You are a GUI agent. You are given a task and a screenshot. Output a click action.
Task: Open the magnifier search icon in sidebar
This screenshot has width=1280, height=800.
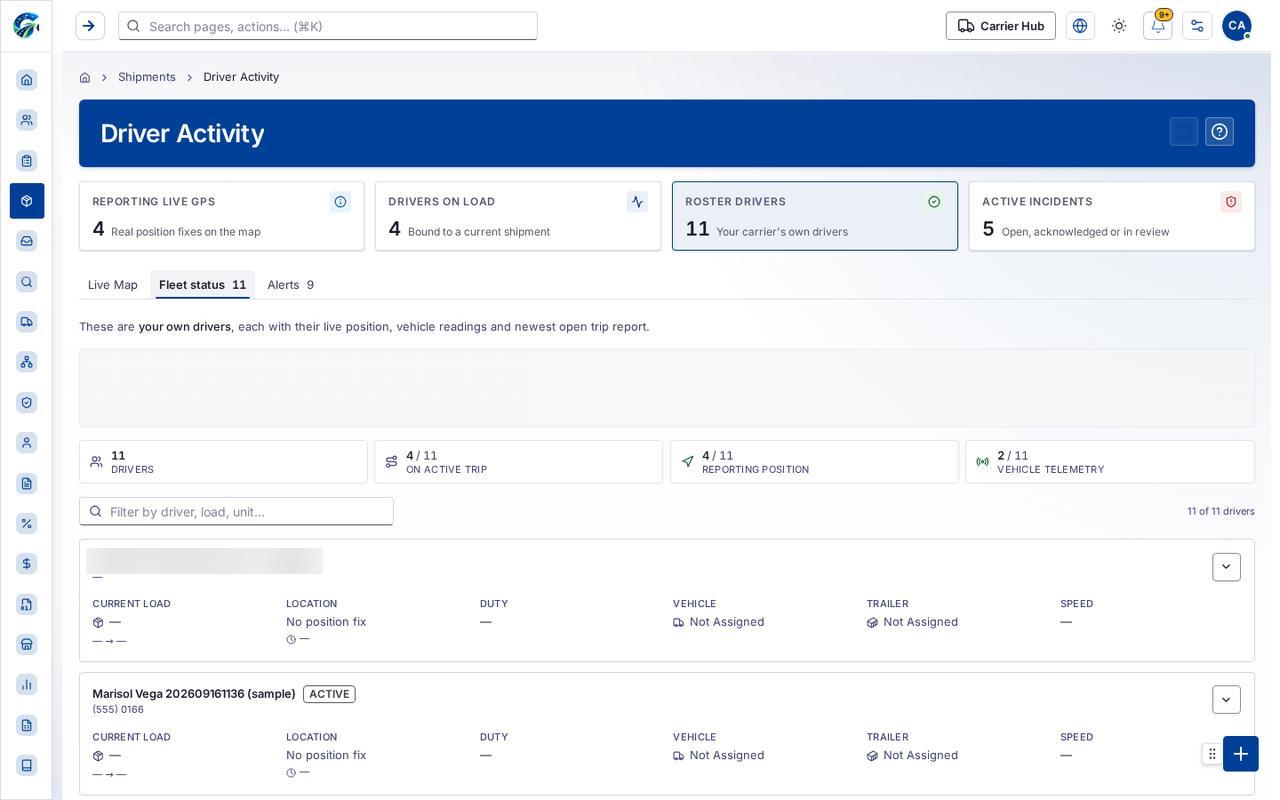pos(27,282)
